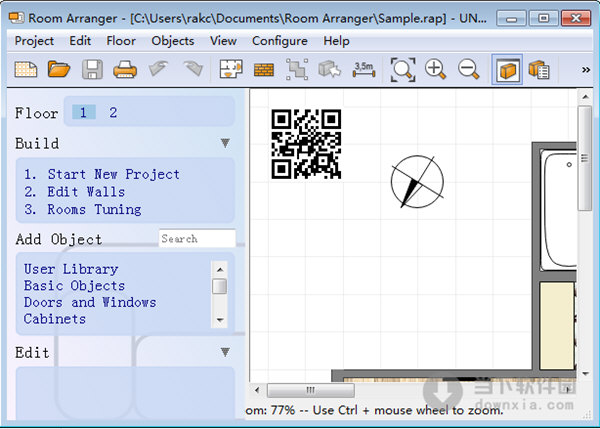Click the 3,5m measure dimension icon

365,69
